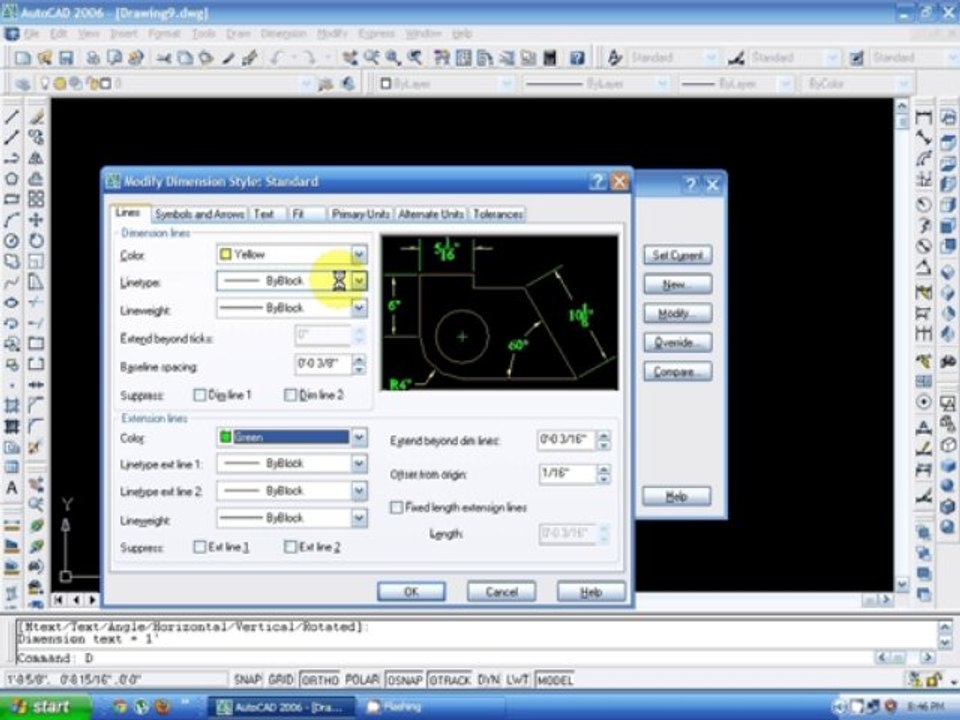Select the Erase tool in modify toolbar

[36, 116]
